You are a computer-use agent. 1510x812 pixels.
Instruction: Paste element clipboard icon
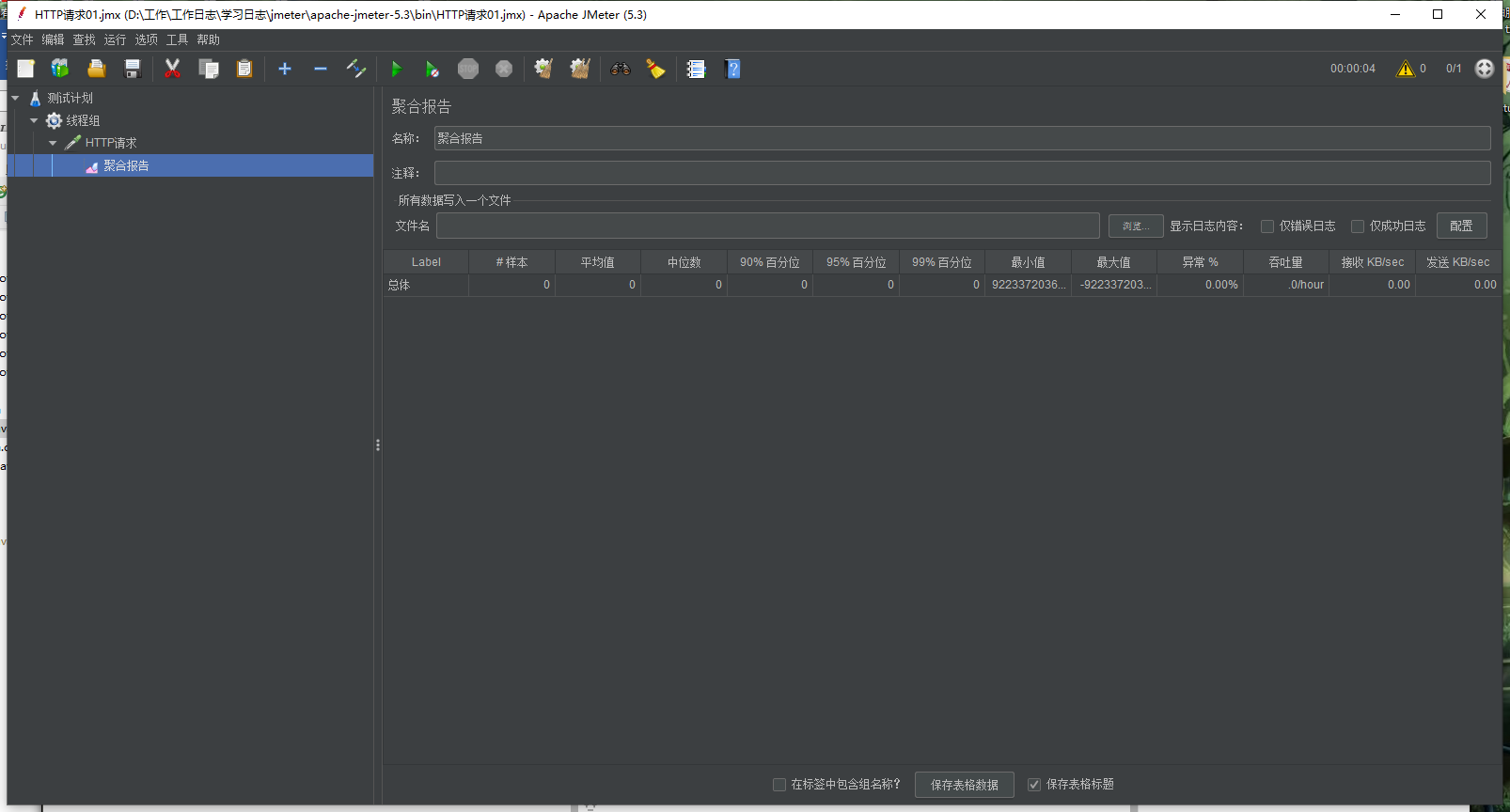tap(244, 69)
